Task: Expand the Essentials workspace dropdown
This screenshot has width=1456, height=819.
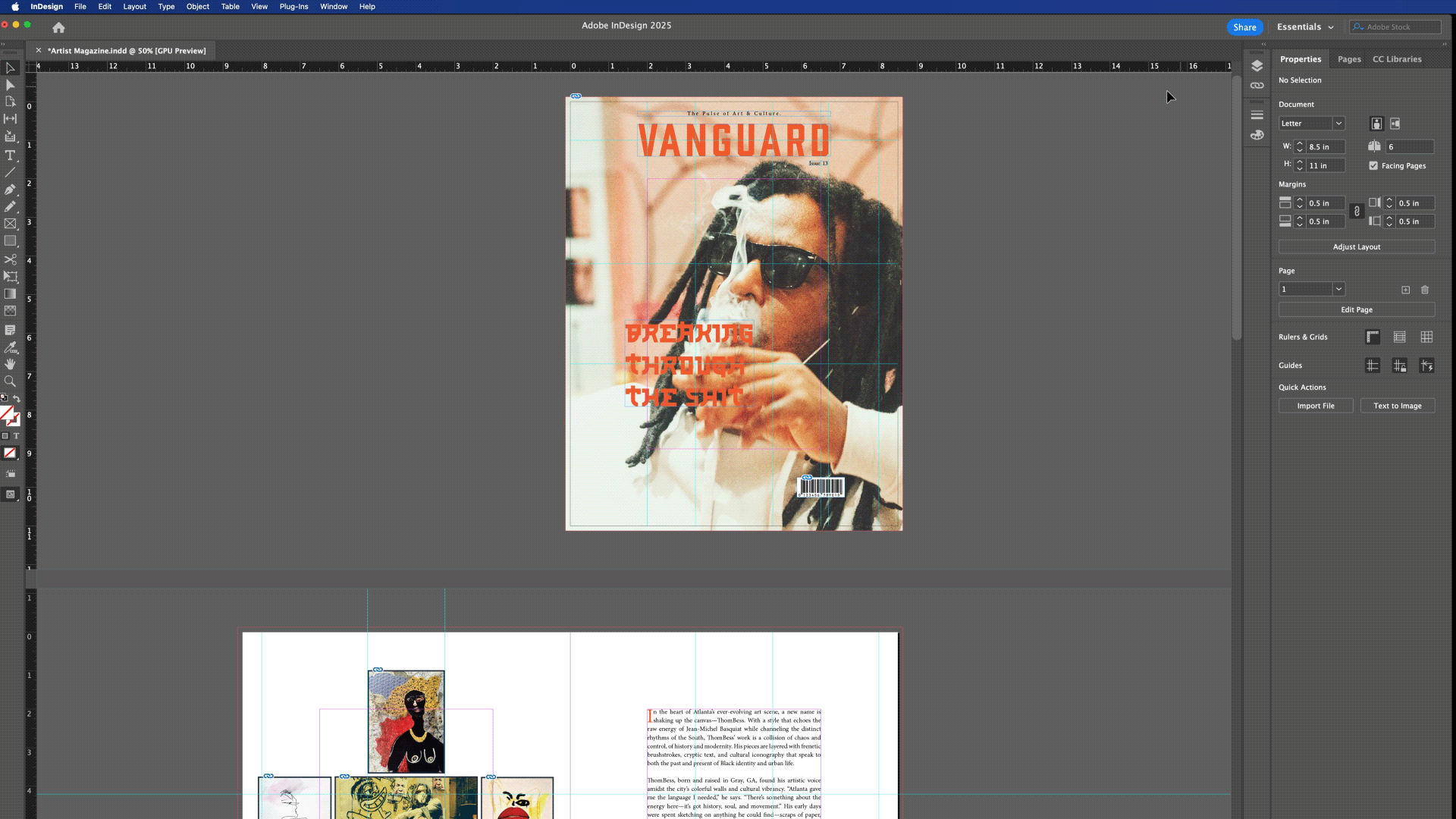Action: click(x=1305, y=27)
